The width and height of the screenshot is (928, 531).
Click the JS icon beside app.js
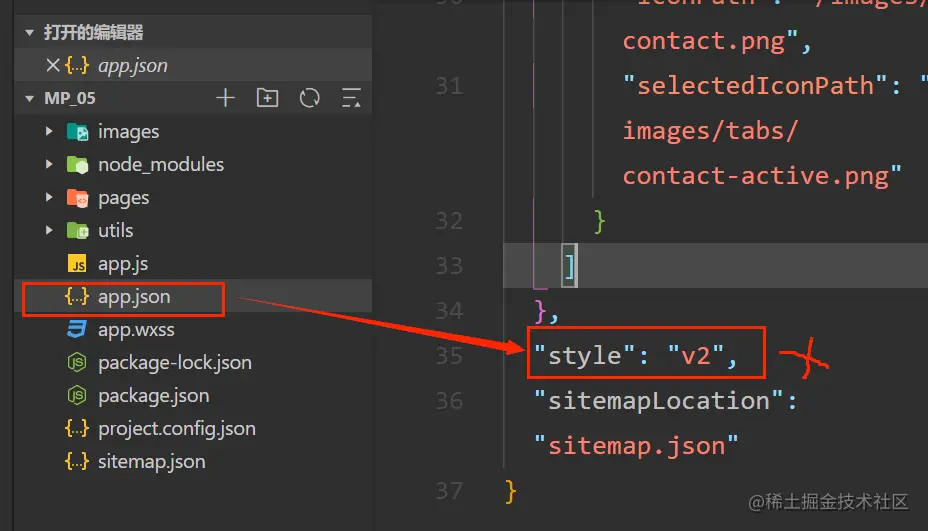coord(77,264)
